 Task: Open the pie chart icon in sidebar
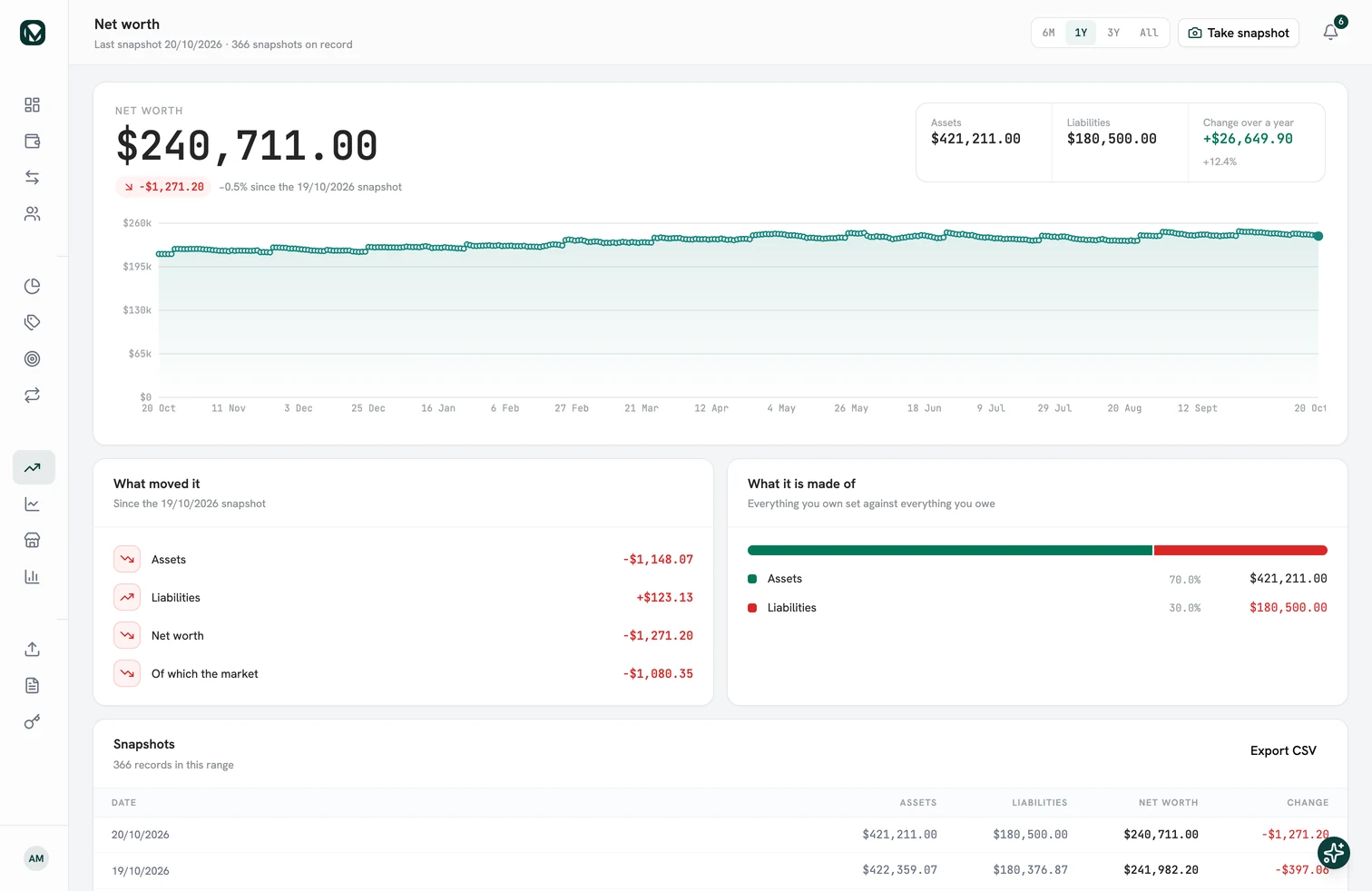click(33, 287)
